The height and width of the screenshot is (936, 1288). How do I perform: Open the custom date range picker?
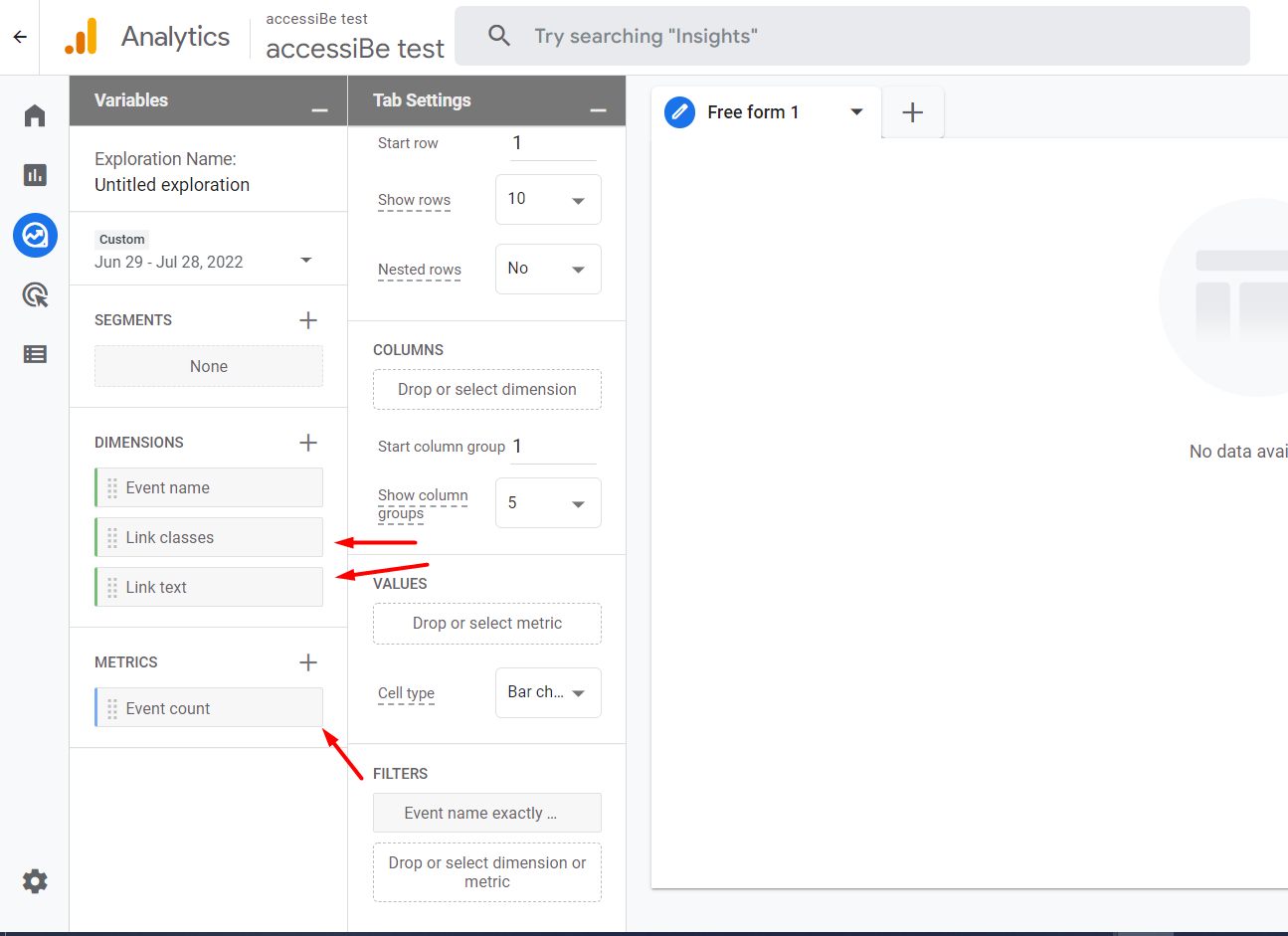click(204, 261)
